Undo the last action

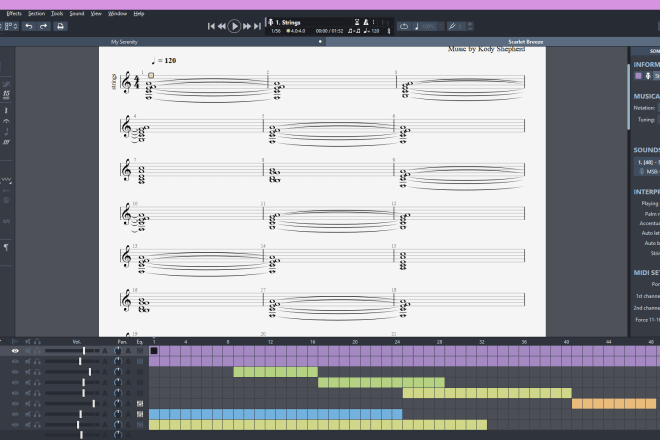(29, 26)
